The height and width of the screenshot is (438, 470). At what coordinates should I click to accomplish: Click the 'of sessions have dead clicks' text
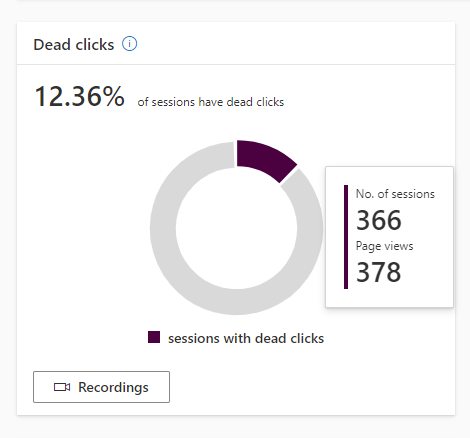point(211,102)
